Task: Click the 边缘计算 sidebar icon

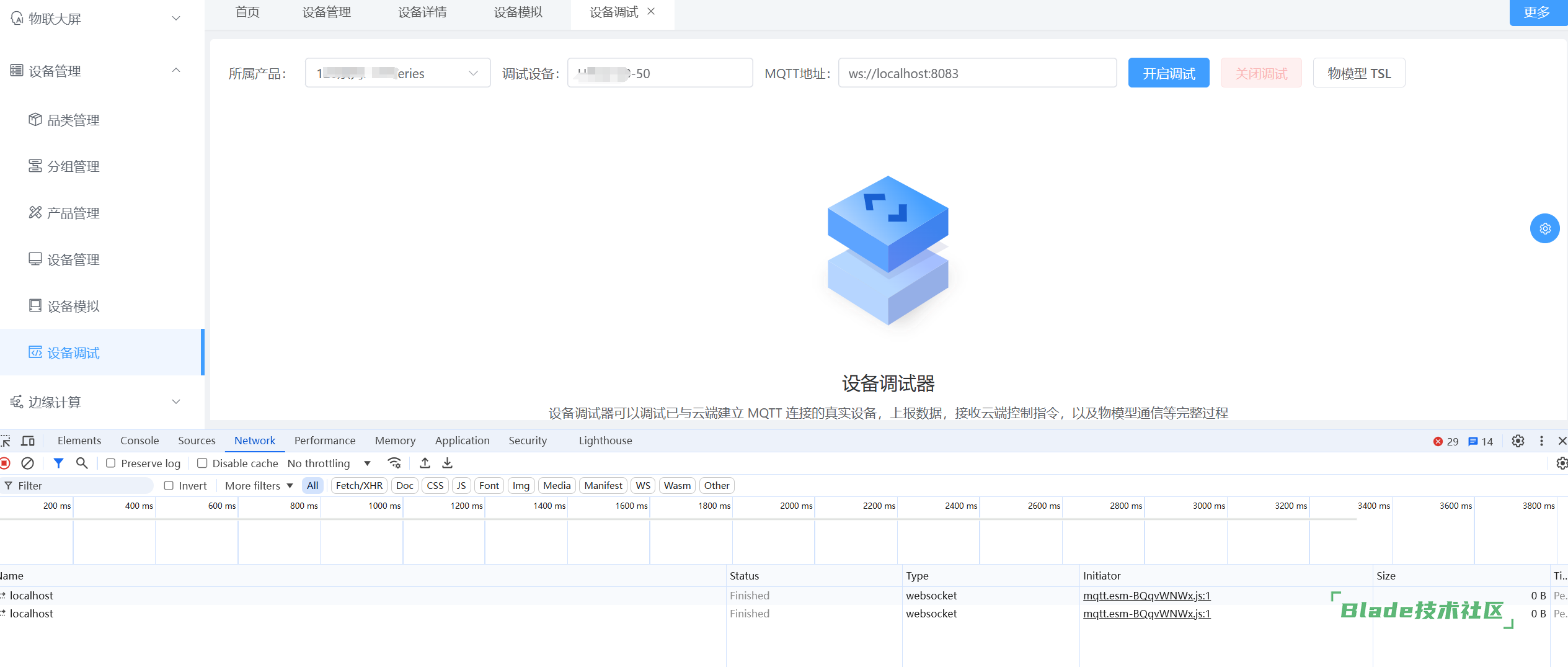Action: pos(17,401)
